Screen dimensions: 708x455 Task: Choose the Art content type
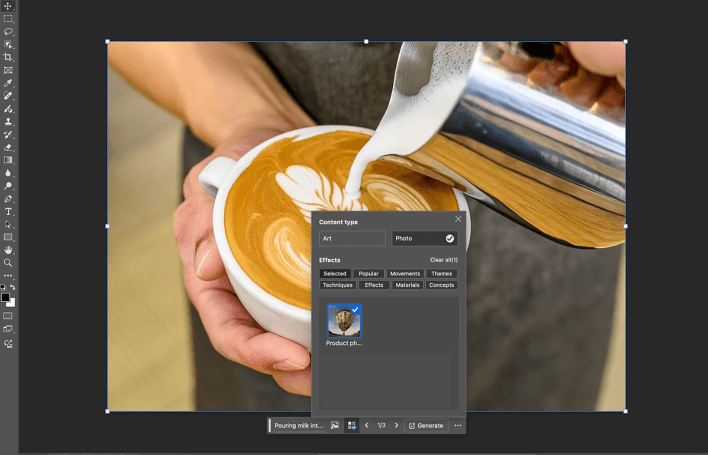pyautogui.click(x=352, y=239)
